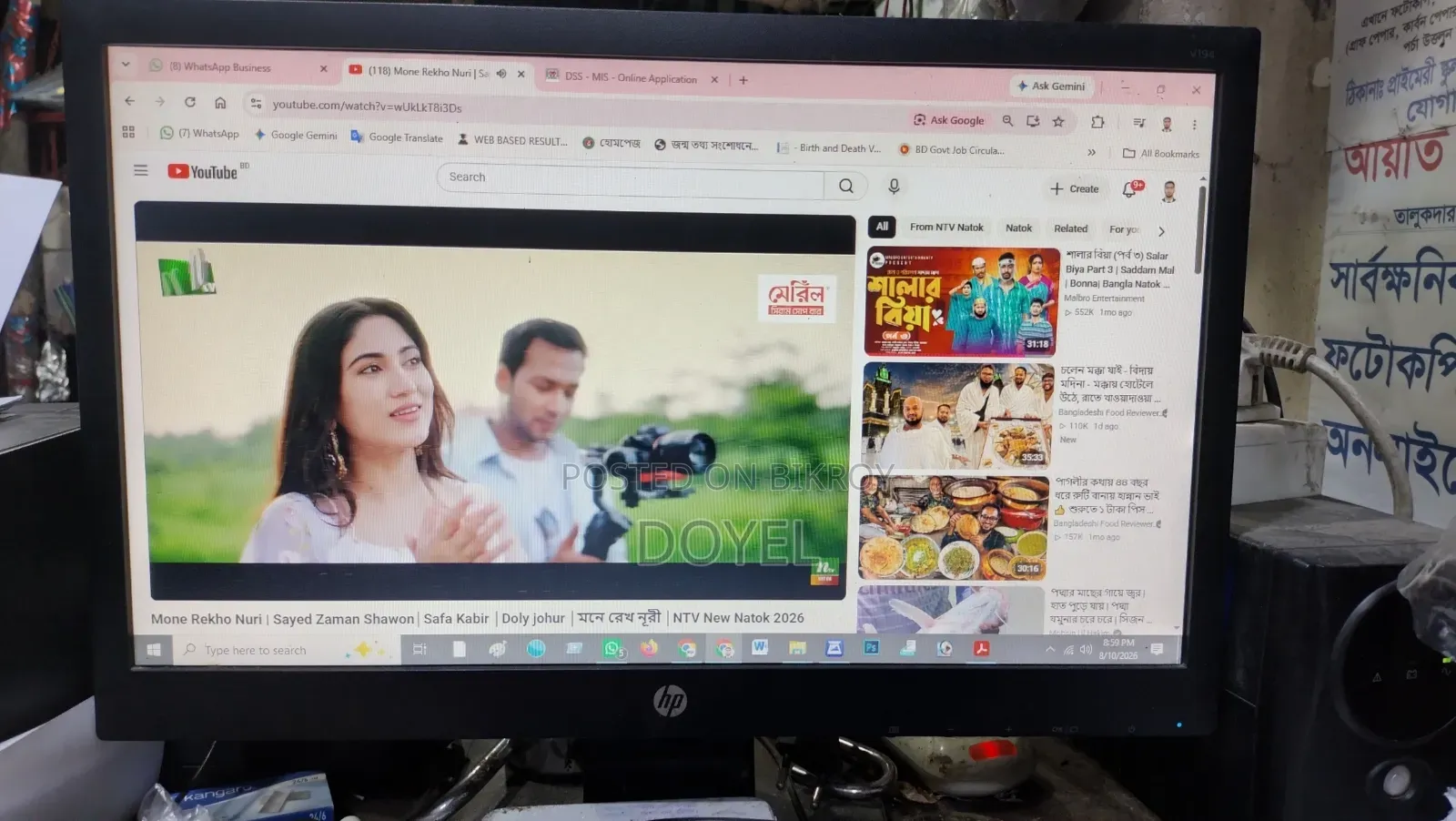
Task: Go to the YouTube home logo
Action: 204,171
